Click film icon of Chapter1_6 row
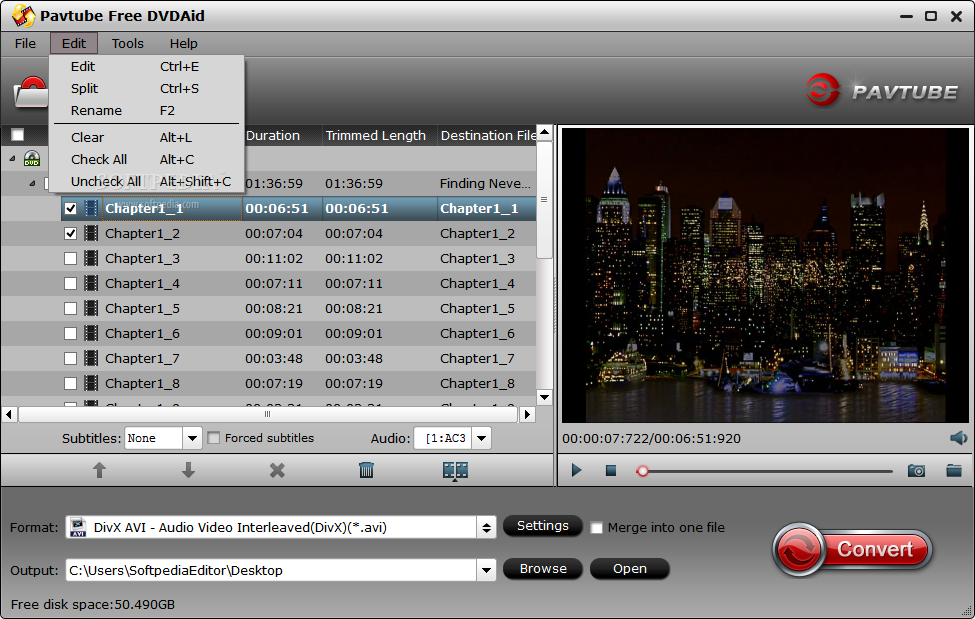The height and width of the screenshot is (619, 975). [x=91, y=333]
